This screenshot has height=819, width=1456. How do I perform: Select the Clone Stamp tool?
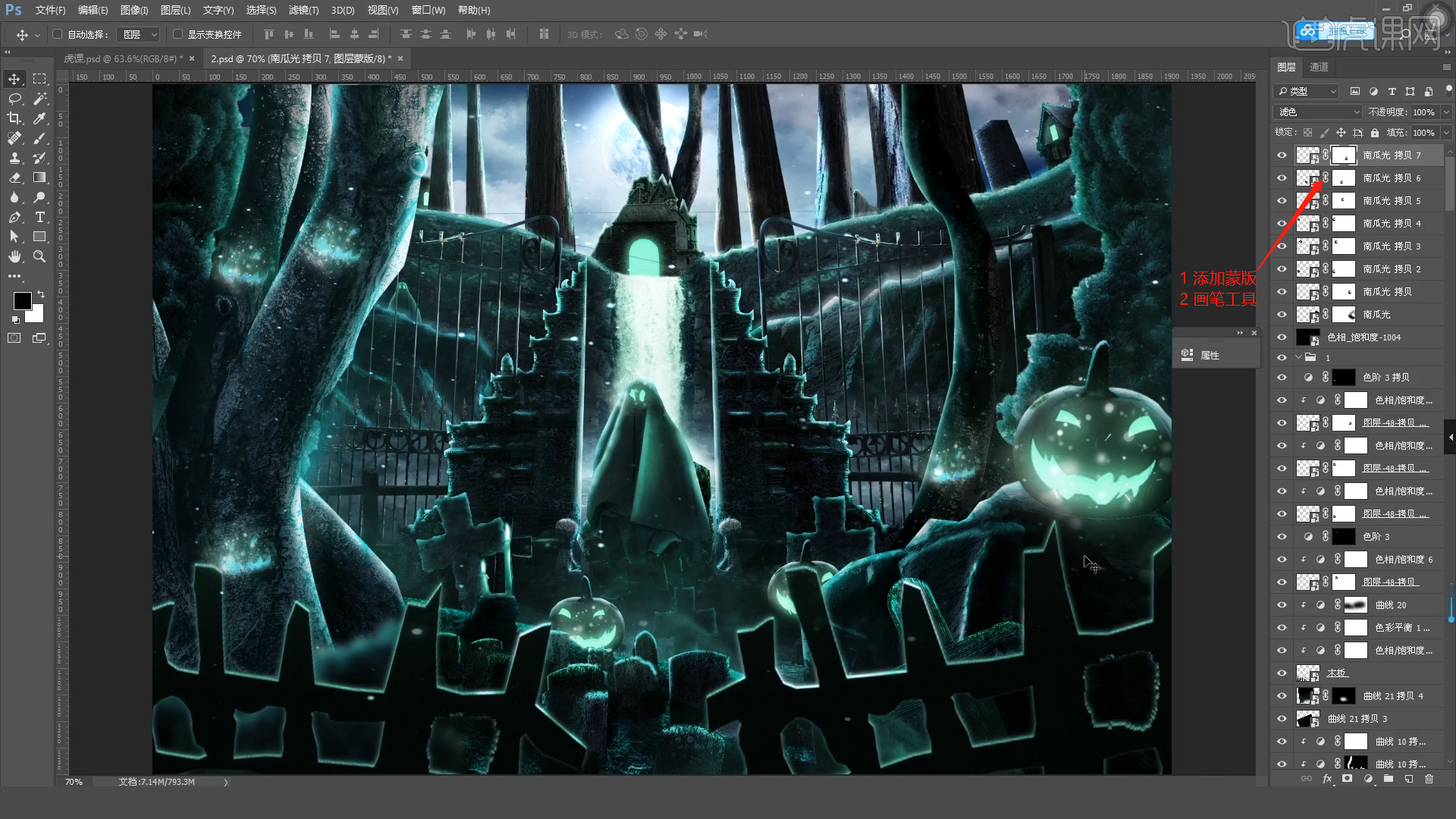[14, 158]
